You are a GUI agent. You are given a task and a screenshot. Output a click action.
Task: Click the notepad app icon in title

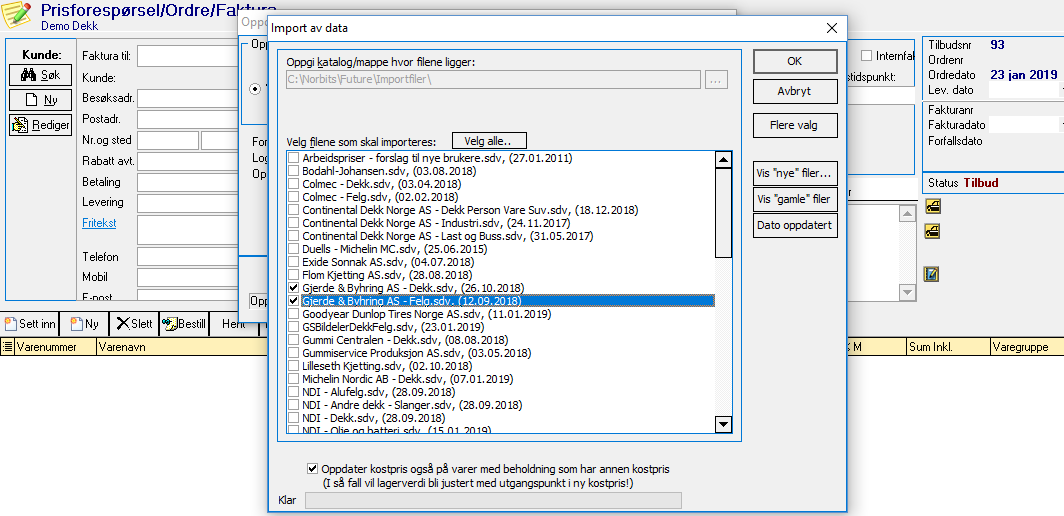(x=16, y=15)
